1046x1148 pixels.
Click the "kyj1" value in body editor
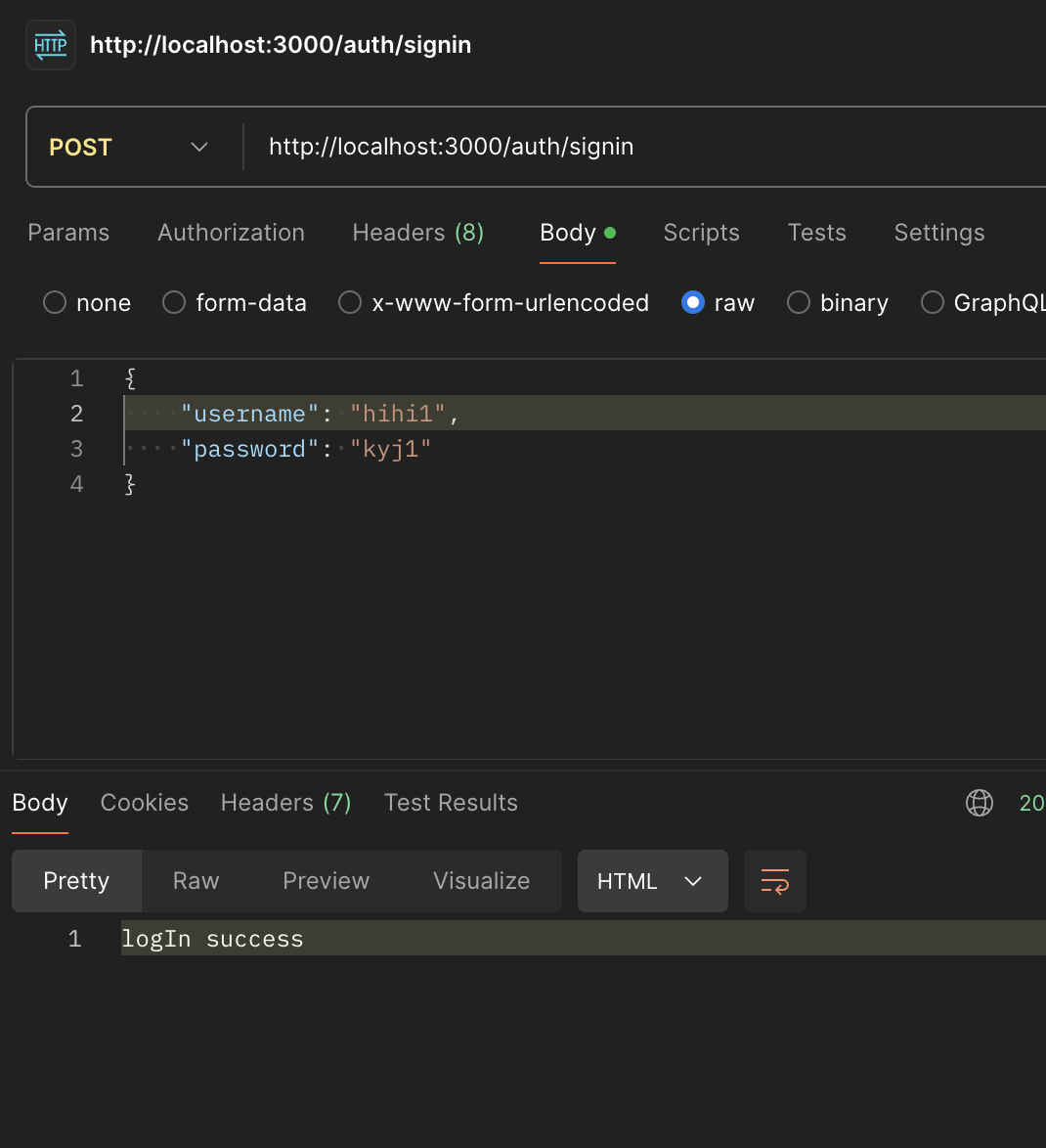(x=391, y=449)
